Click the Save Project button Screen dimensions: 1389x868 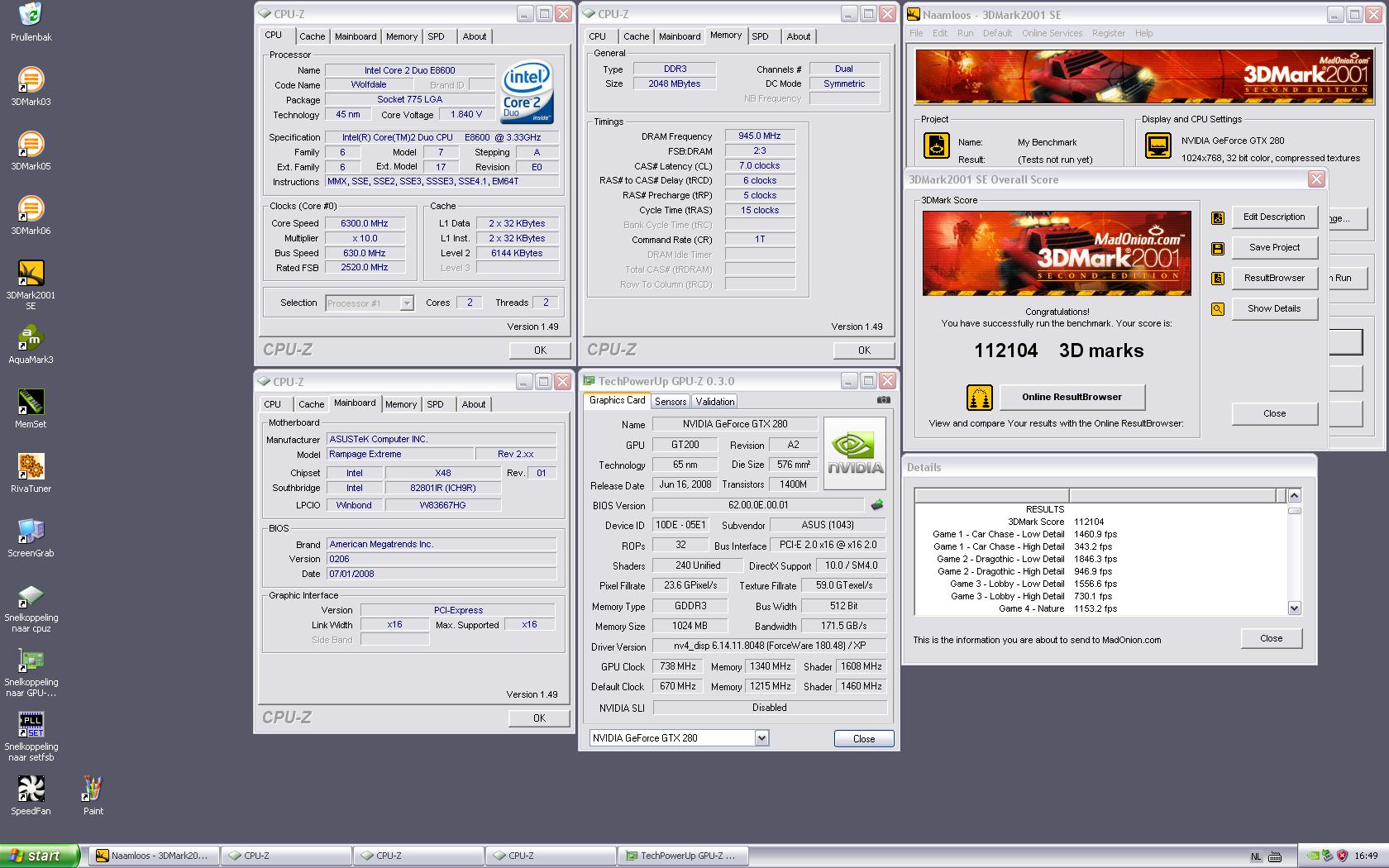[x=1274, y=247]
